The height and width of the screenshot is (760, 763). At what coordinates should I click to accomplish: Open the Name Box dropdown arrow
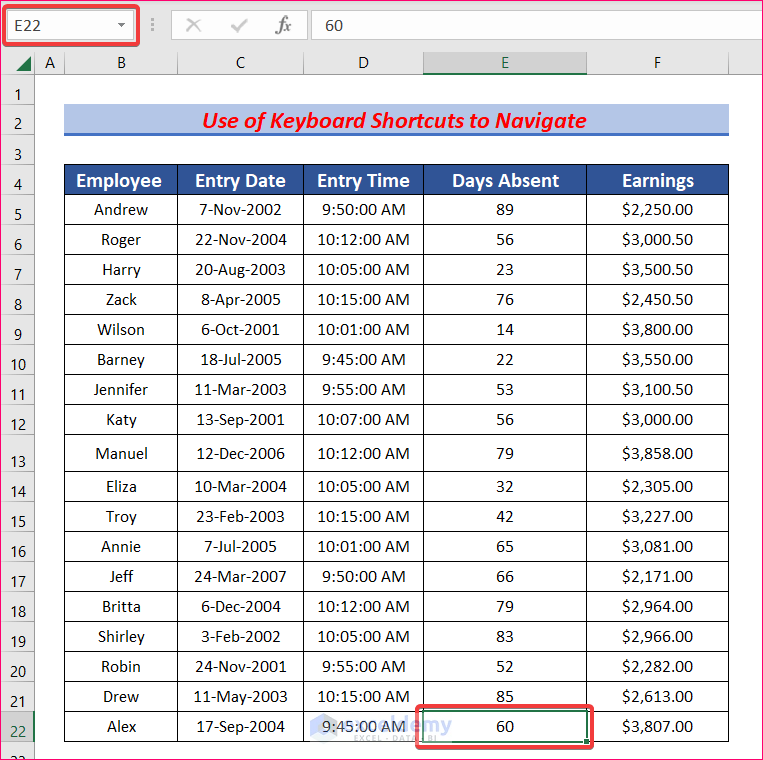point(121,25)
